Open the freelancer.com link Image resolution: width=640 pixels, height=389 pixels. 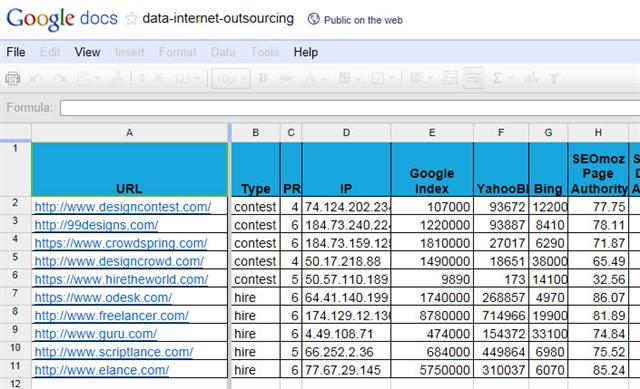tap(111, 316)
